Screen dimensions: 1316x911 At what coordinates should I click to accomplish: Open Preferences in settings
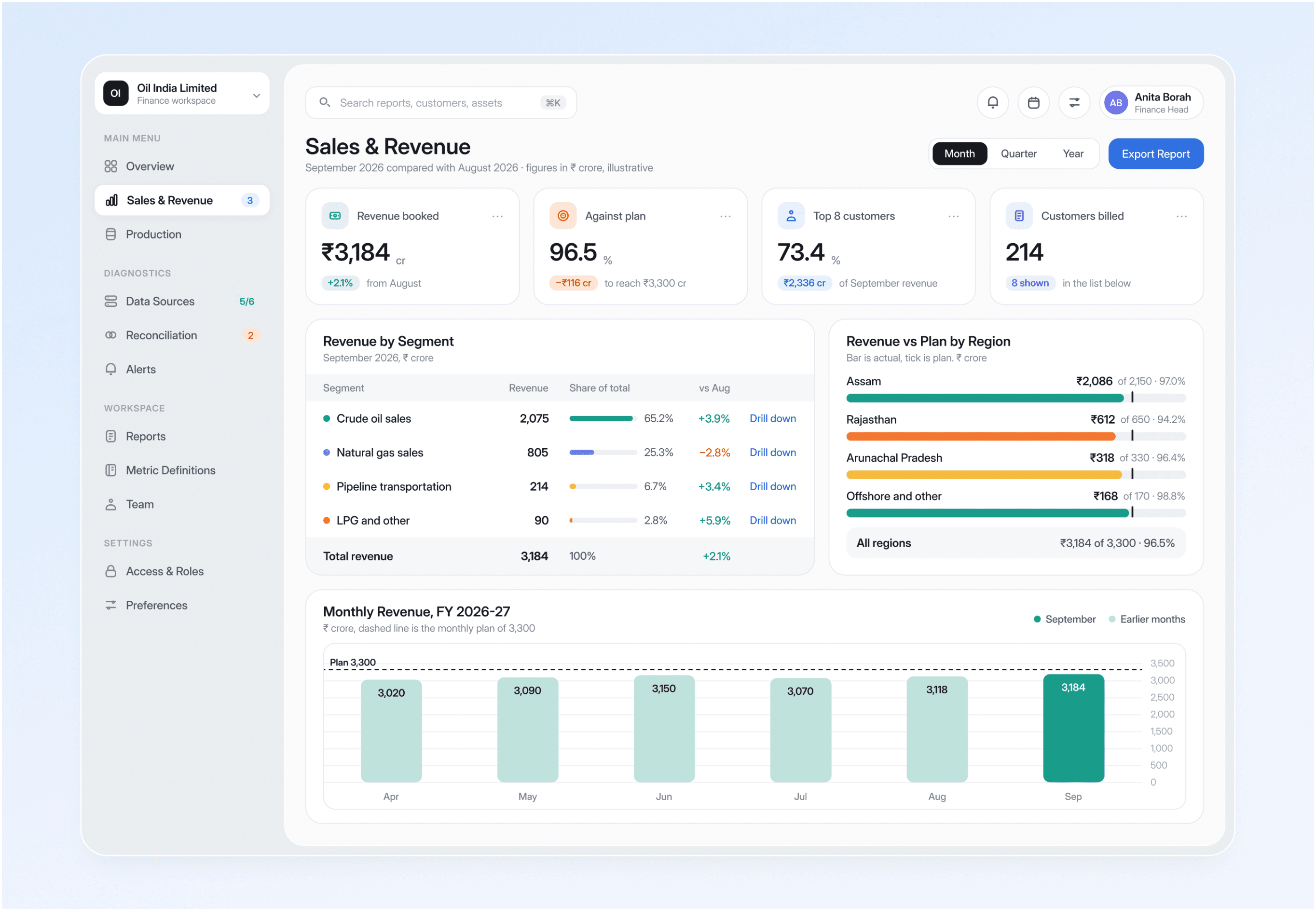[182, 605]
